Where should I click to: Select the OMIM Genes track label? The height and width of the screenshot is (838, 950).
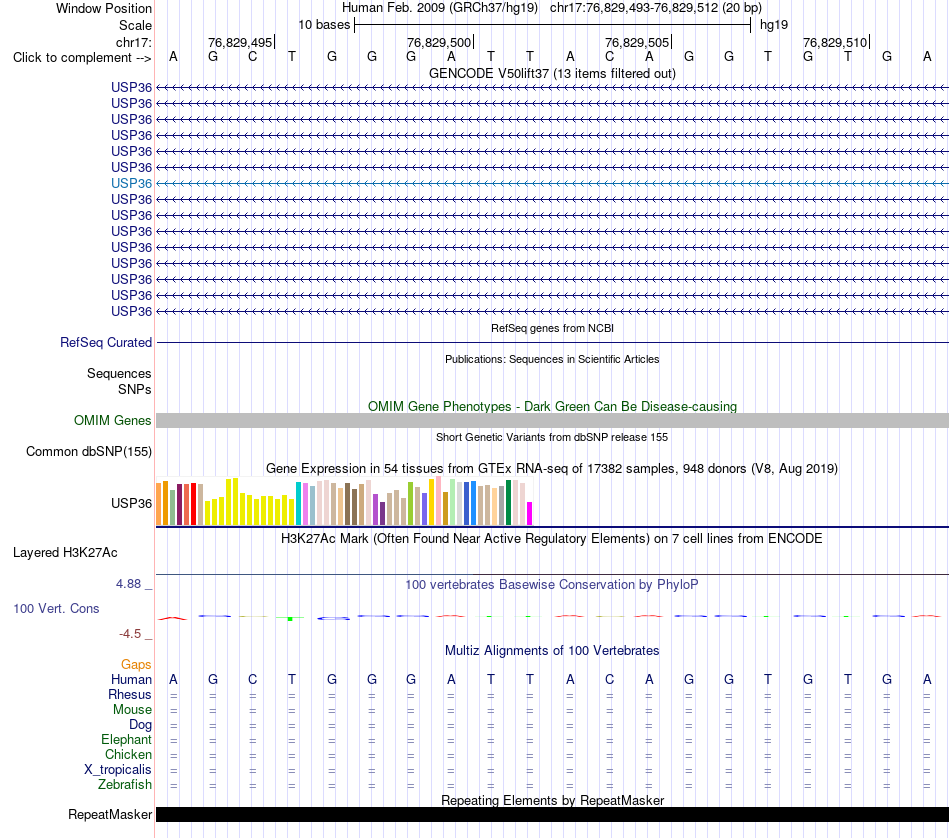pos(113,421)
